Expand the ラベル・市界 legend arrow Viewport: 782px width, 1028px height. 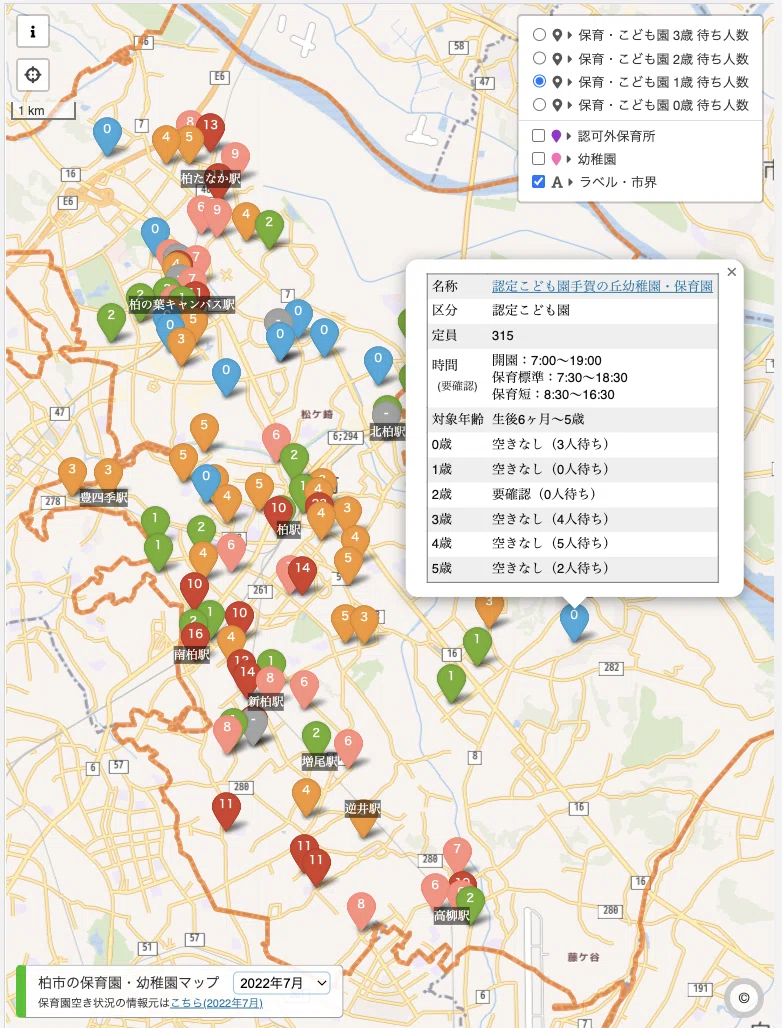click(570, 182)
